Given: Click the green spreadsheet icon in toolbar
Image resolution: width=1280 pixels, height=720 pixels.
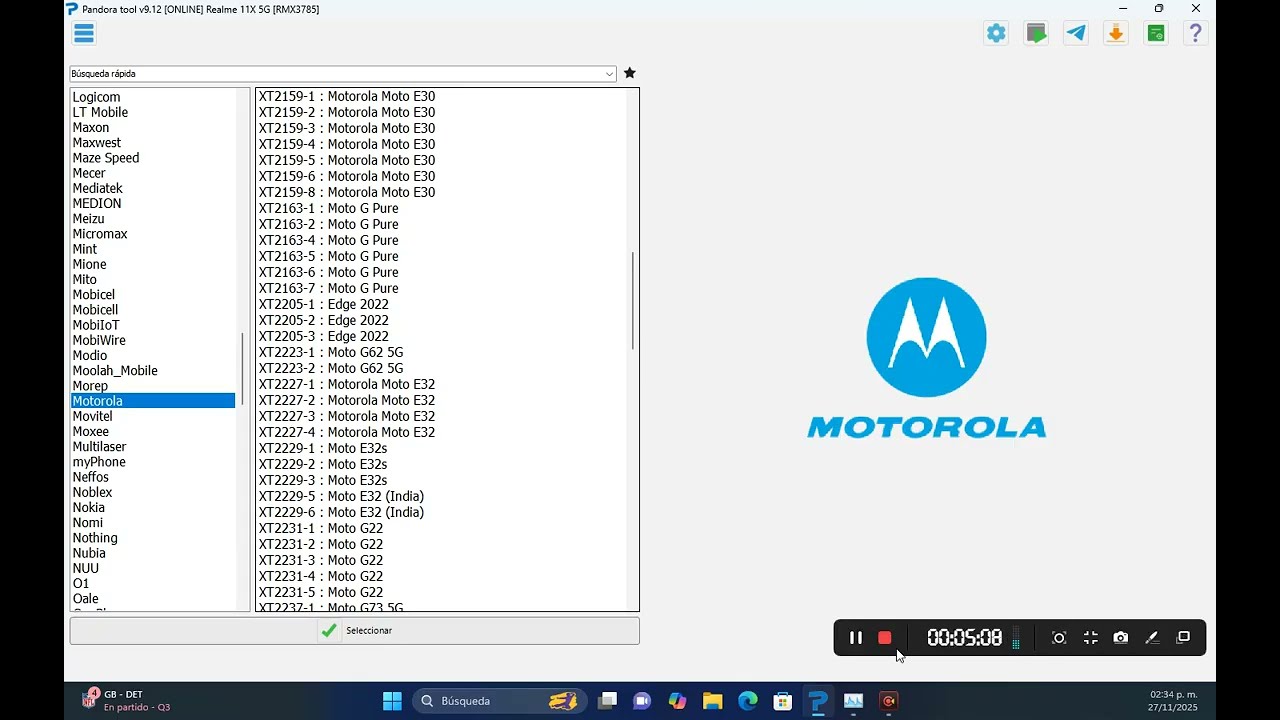Looking at the screenshot, I should (1156, 33).
